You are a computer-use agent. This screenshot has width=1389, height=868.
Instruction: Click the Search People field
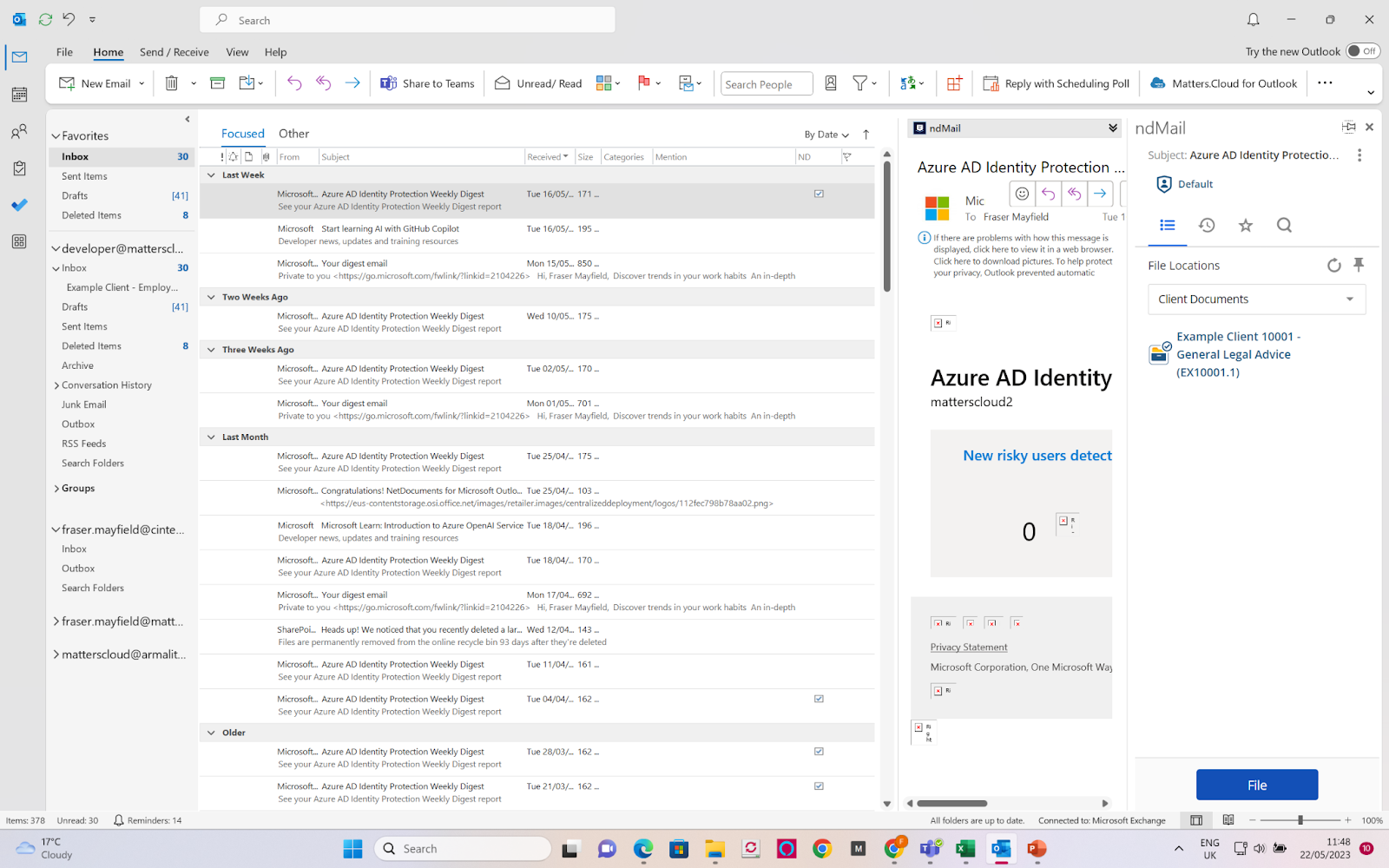pyautogui.click(x=767, y=83)
